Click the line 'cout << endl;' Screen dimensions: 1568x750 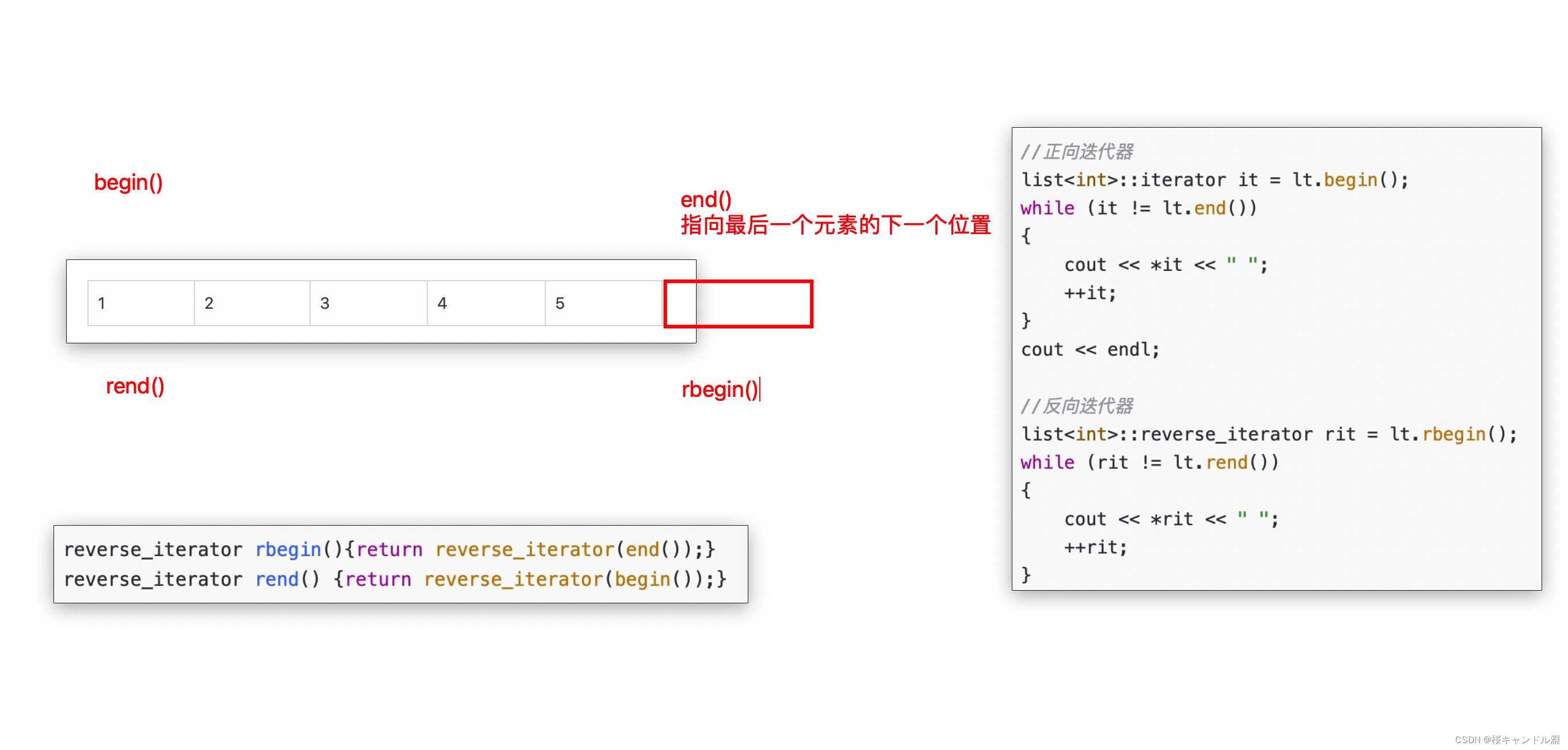tap(1090, 350)
